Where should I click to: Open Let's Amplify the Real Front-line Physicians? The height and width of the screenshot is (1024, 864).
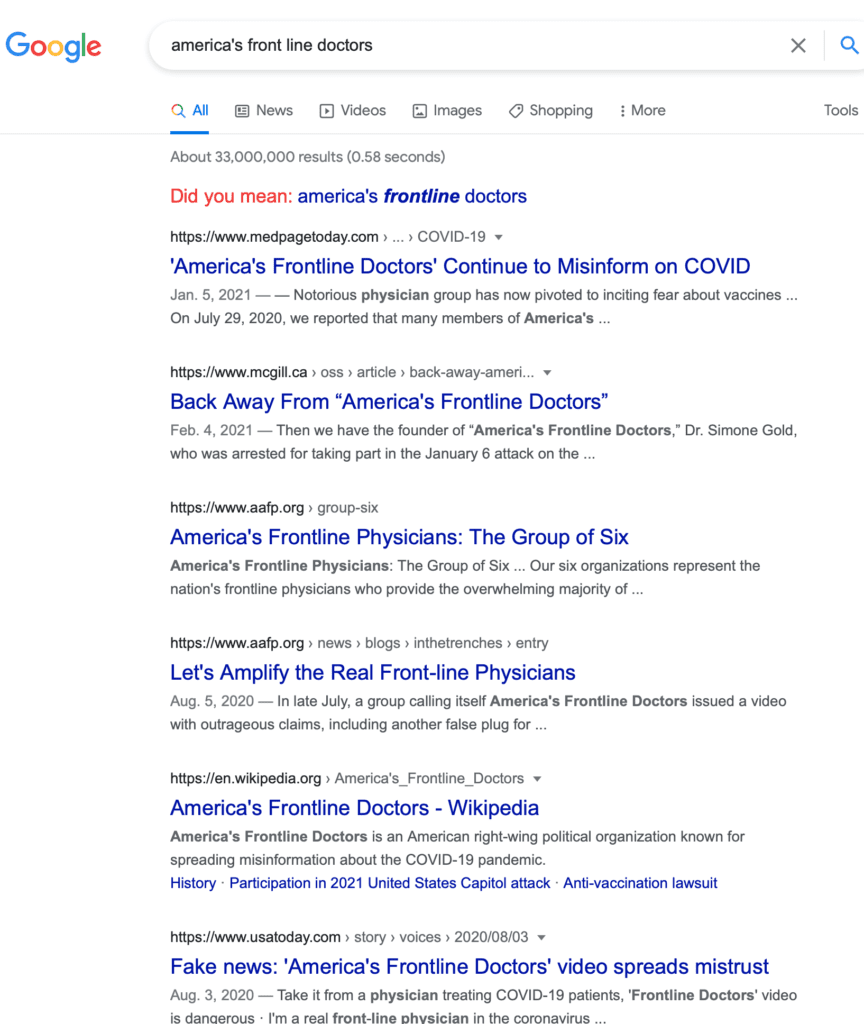(373, 672)
